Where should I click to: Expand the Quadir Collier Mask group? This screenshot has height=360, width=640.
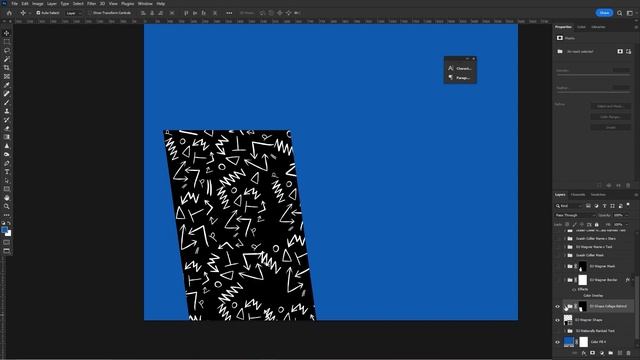click(565, 256)
